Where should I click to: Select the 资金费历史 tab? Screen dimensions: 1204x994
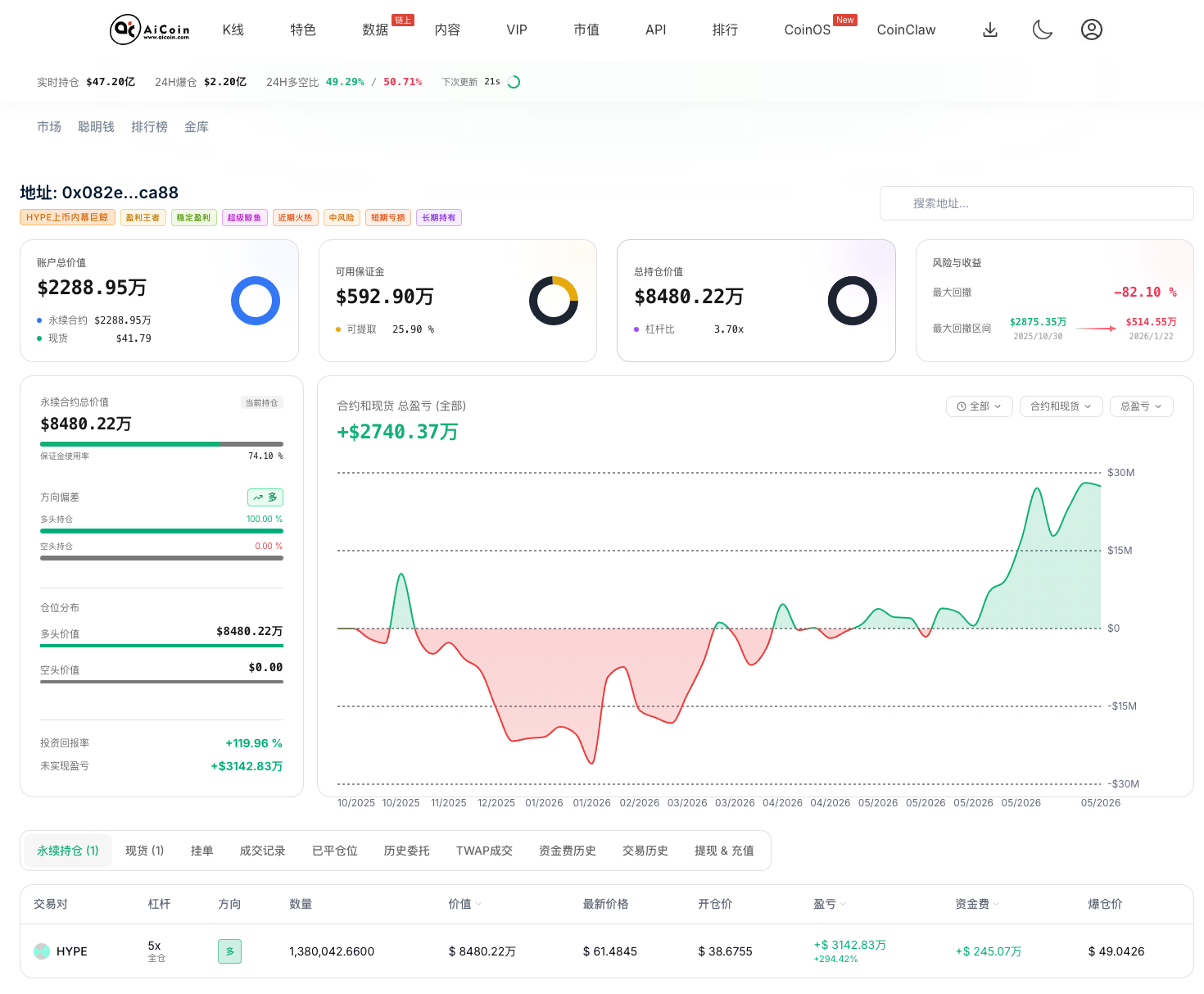(568, 851)
